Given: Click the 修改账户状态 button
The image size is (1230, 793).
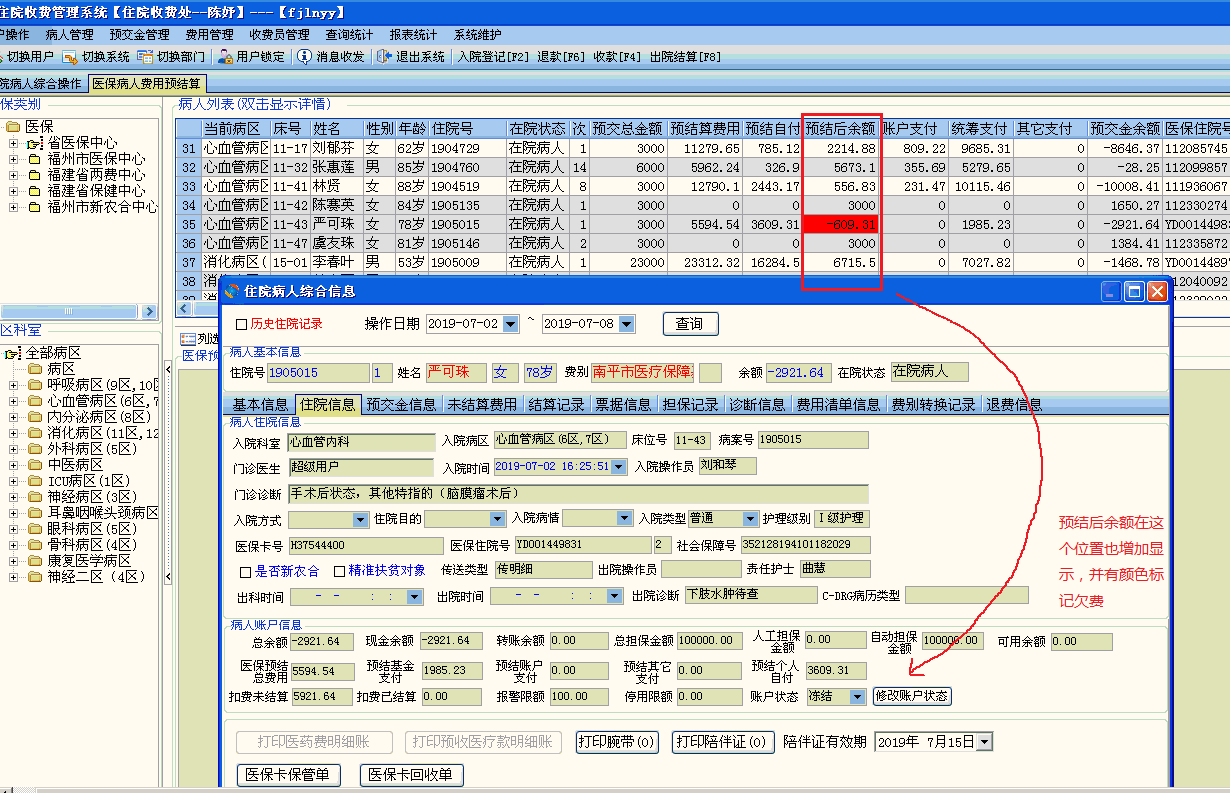Looking at the screenshot, I should click(x=912, y=696).
